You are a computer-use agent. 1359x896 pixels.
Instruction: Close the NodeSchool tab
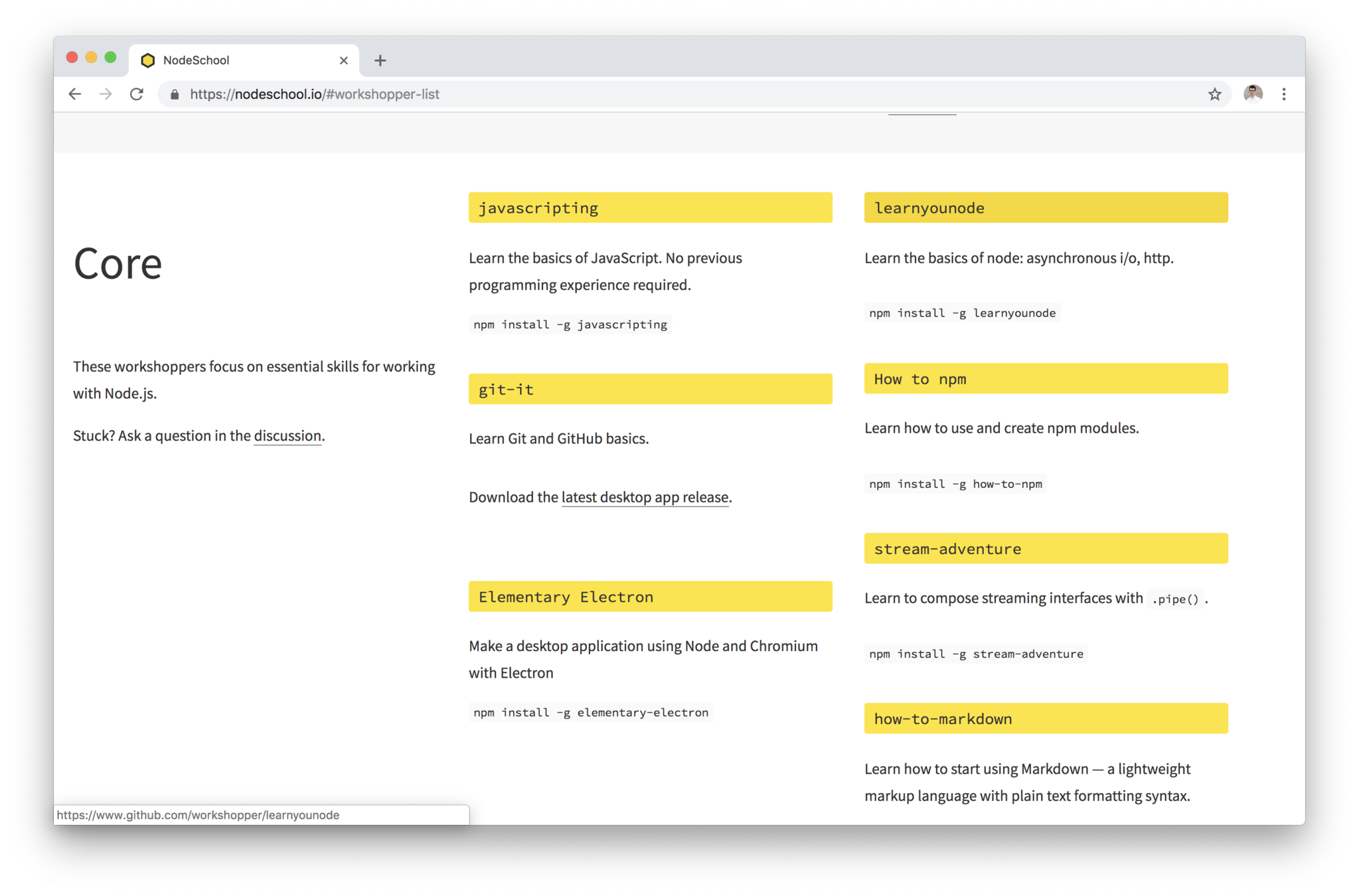tap(343, 60)
